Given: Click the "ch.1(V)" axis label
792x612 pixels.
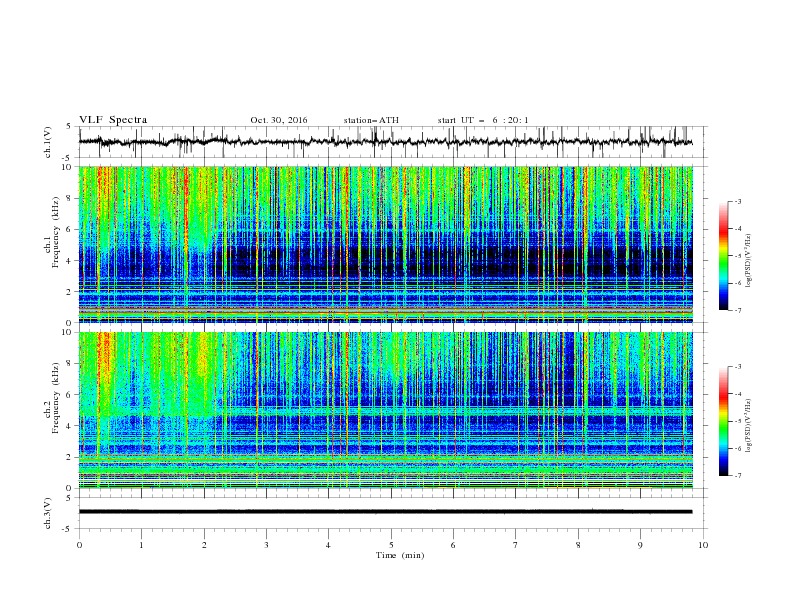Looking at the screenshot, I should 48,142.
